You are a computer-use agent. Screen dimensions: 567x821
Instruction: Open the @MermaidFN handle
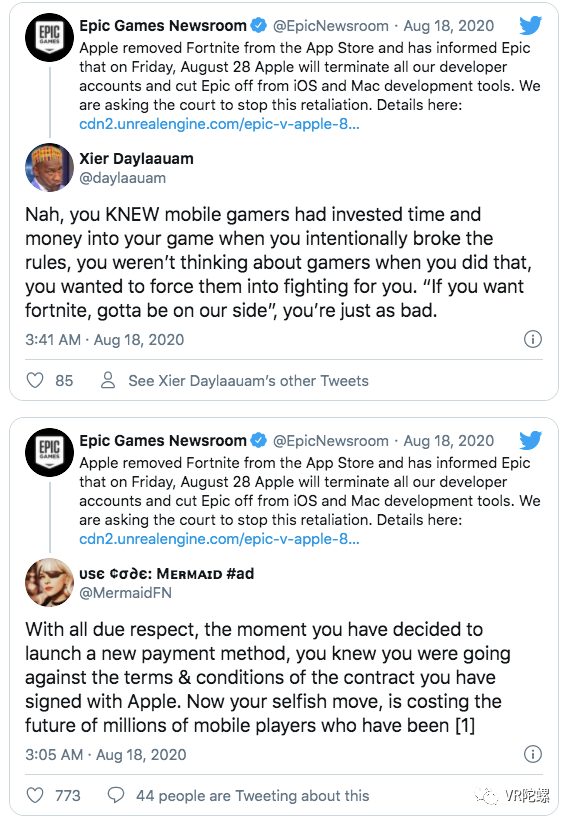click(x=125, y=593)
